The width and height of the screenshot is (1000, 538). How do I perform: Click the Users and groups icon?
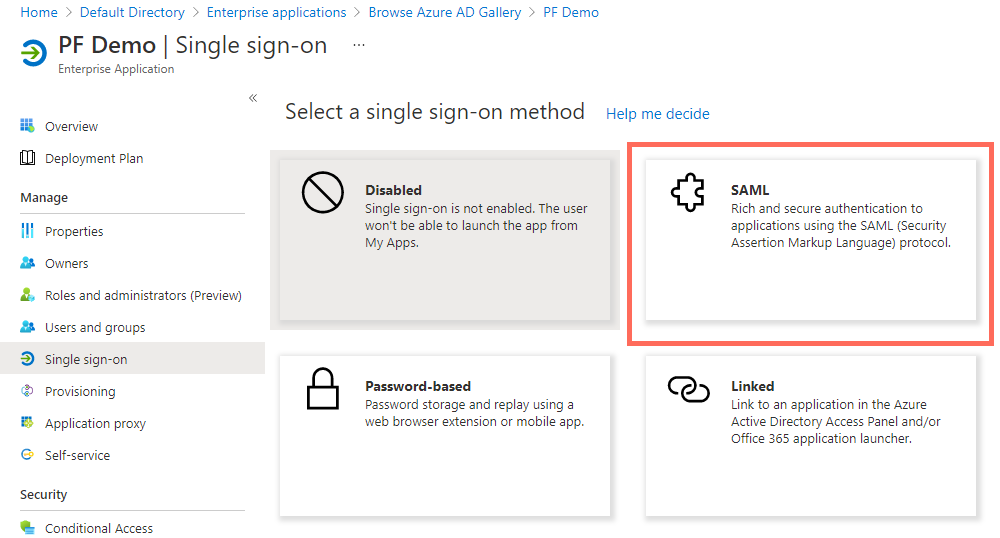[x=27, y=326]
